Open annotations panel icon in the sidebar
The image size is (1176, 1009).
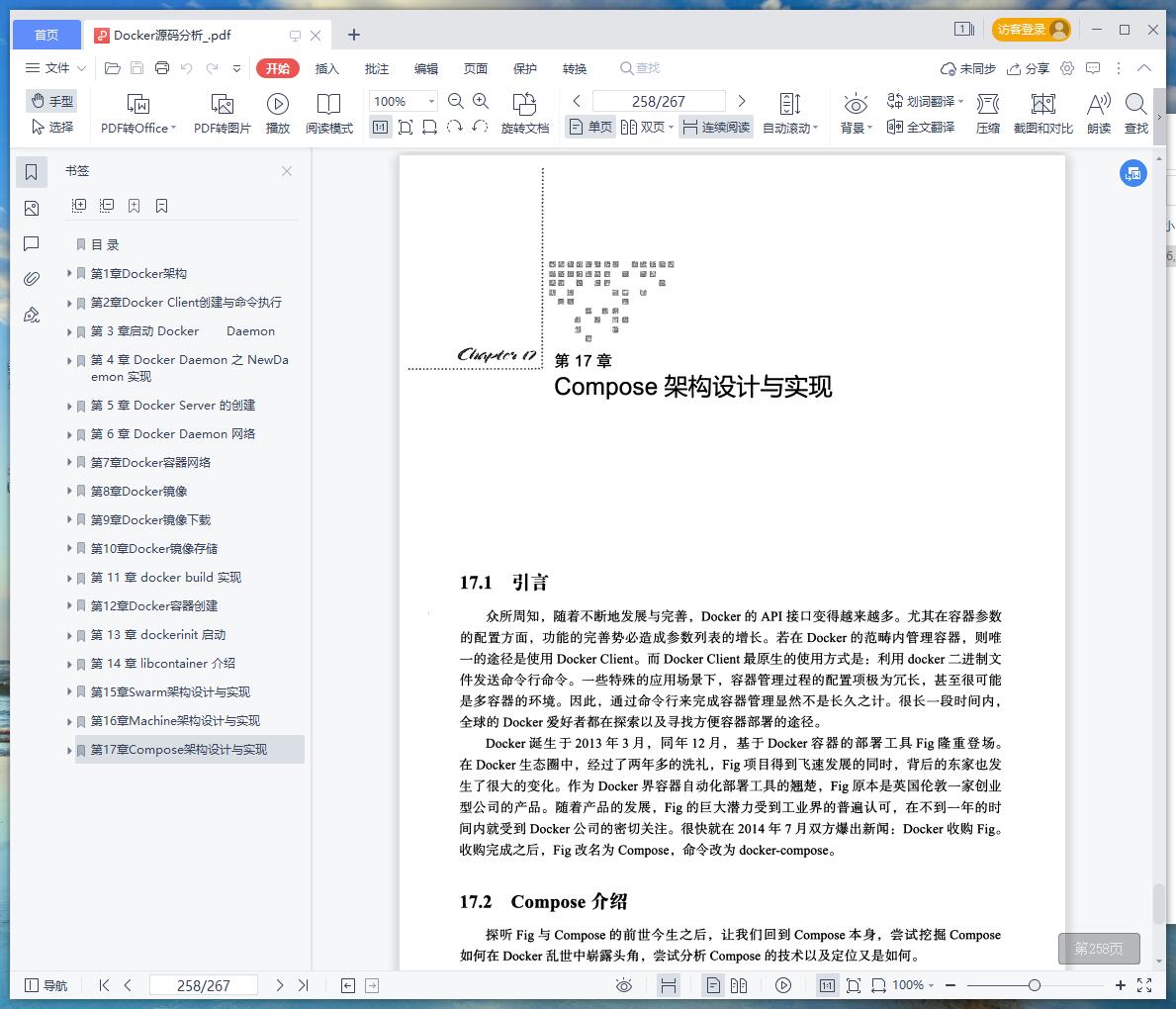tap(32, 243)
